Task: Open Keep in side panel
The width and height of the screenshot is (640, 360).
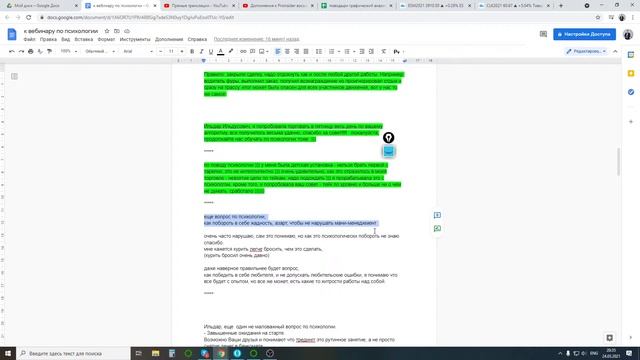Action: 631,73
